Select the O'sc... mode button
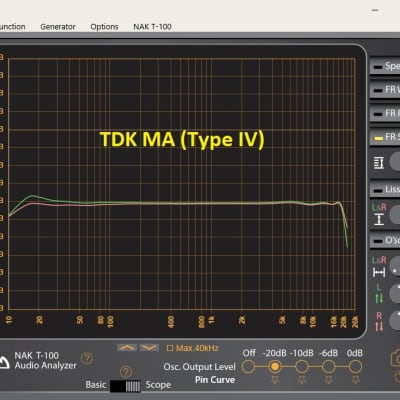The width and height of the screenshot is (400, 400). pyautogui.click(x=385, y=240)
